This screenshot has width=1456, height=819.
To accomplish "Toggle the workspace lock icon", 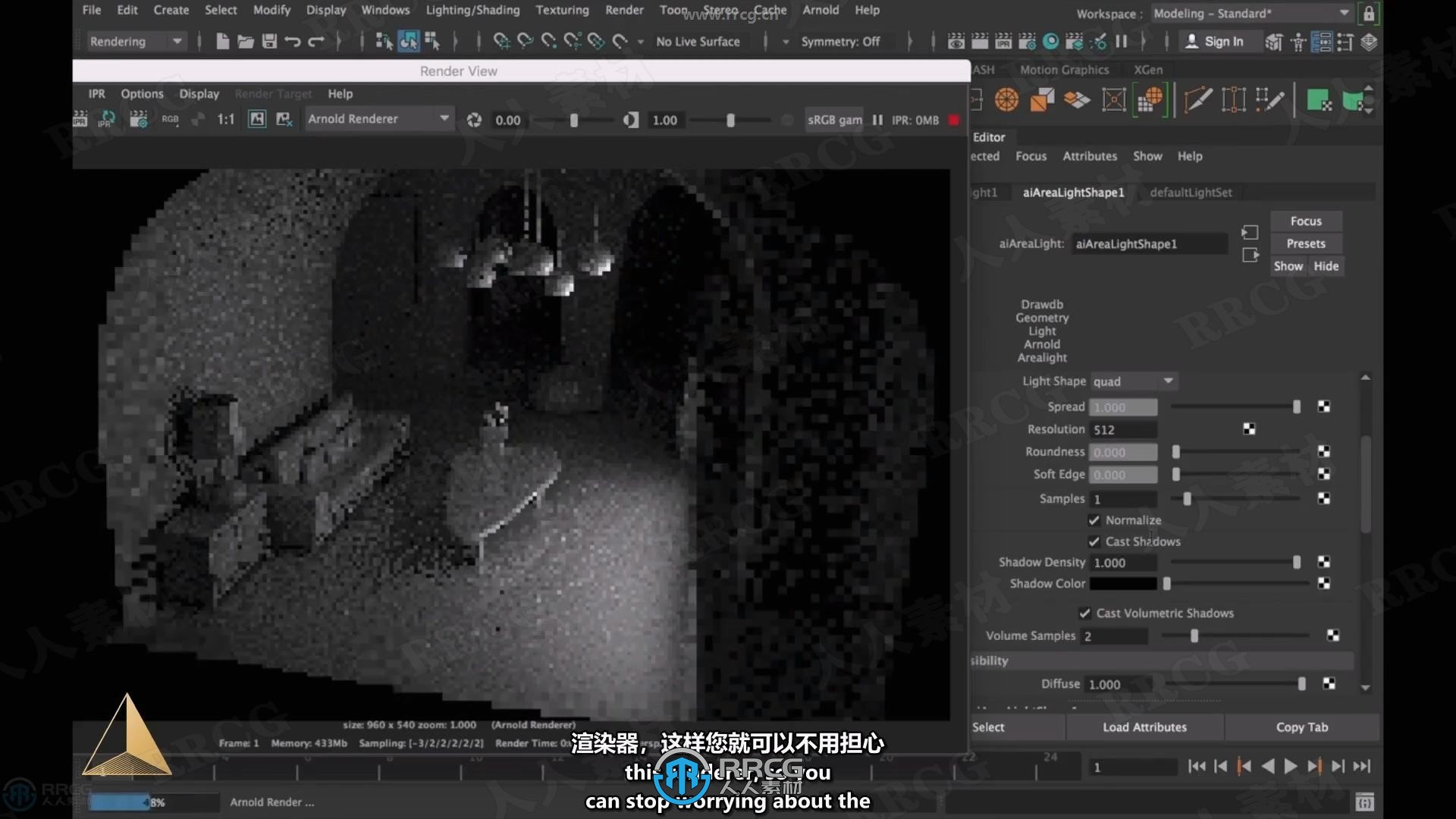I will click(x=1369, y=14).
